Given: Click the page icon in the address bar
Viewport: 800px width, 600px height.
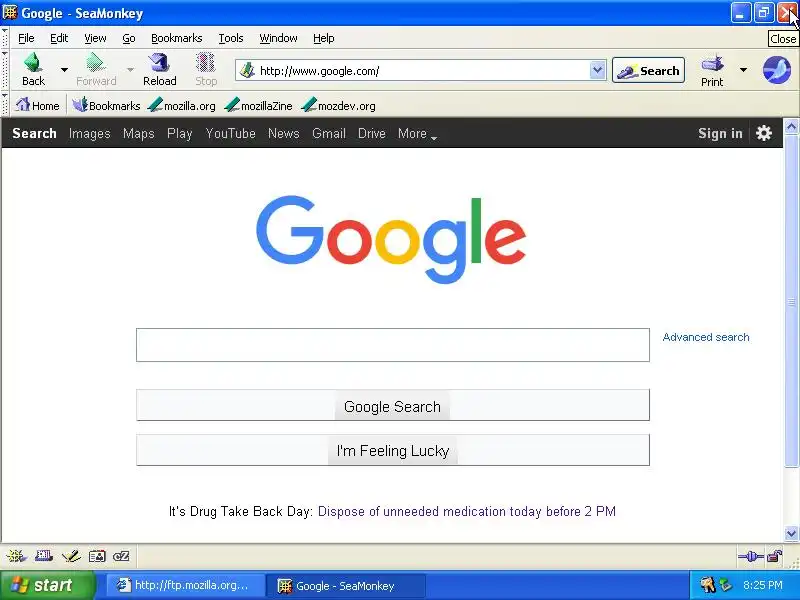Looking at the screenshot, I should [x=247, y=70].
